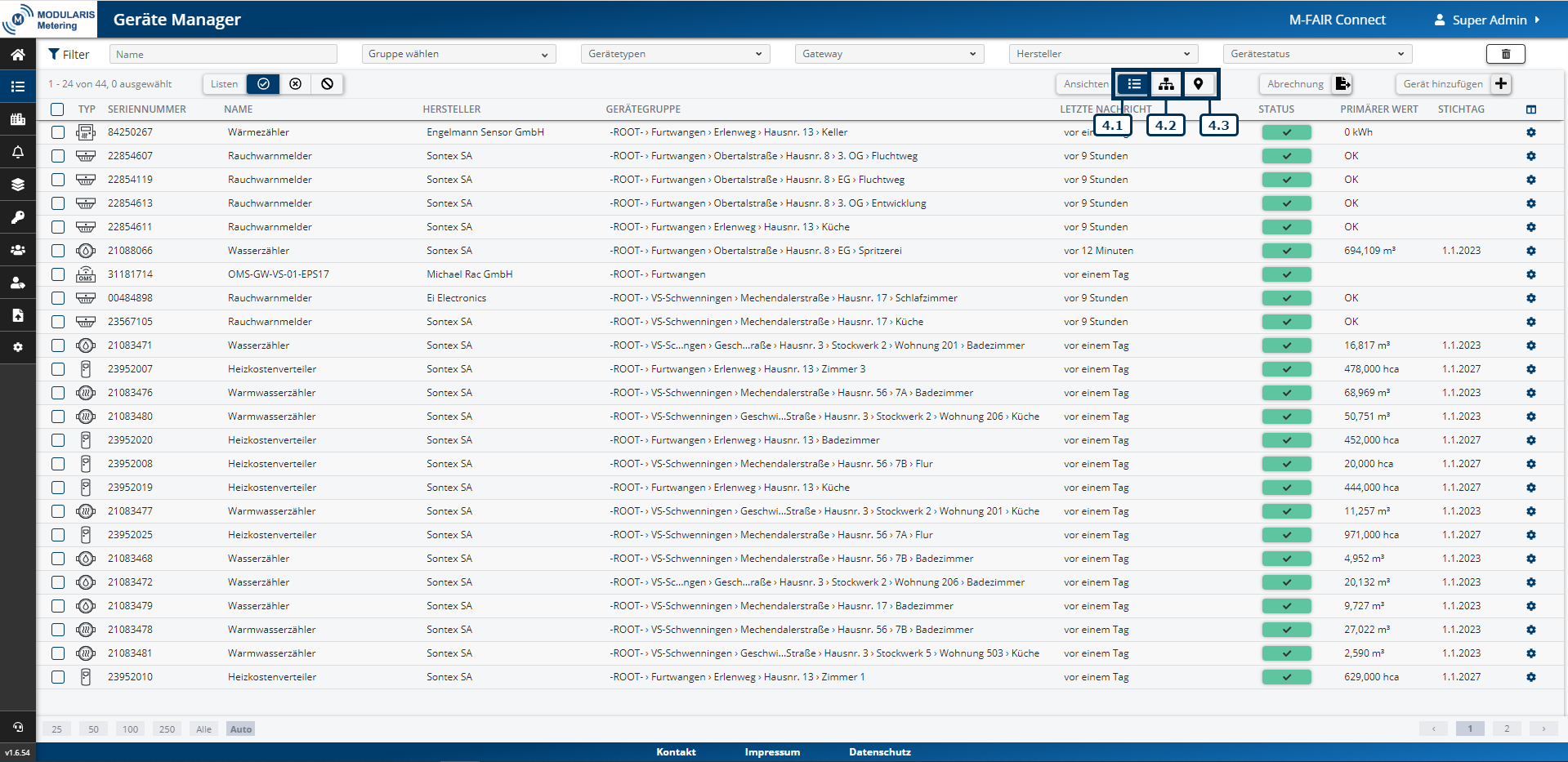Open the Impressum footer link
This screenshot has height=762, width=1568.
pyautogui.click(x=772, y=752)
